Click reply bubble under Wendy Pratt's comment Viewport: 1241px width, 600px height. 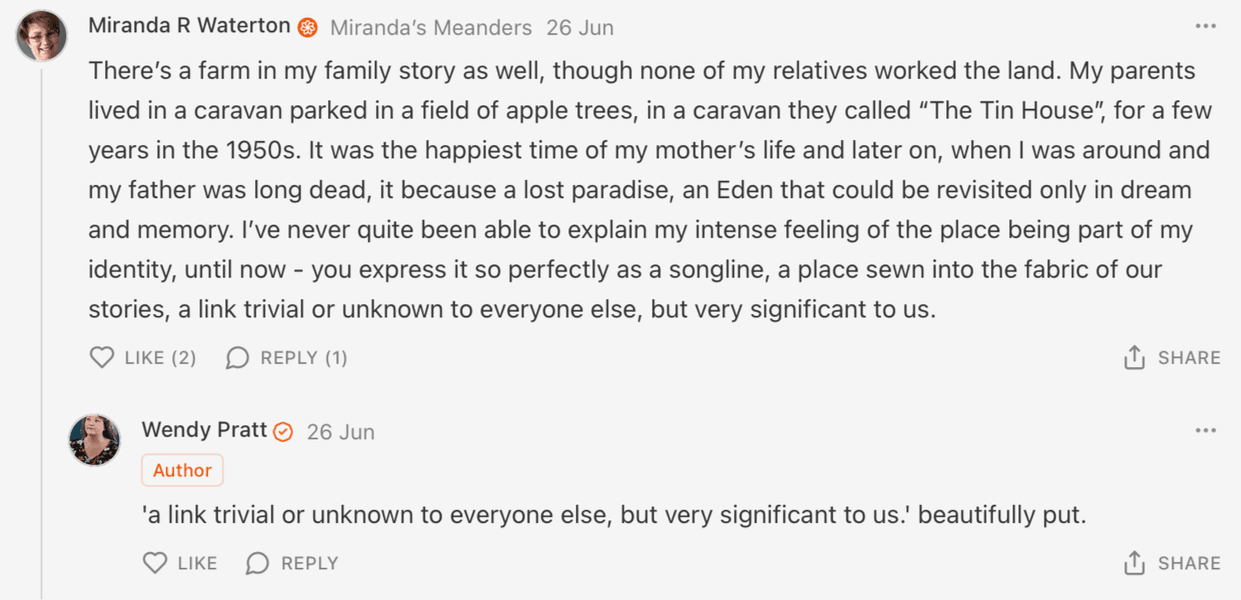point(257,563)
